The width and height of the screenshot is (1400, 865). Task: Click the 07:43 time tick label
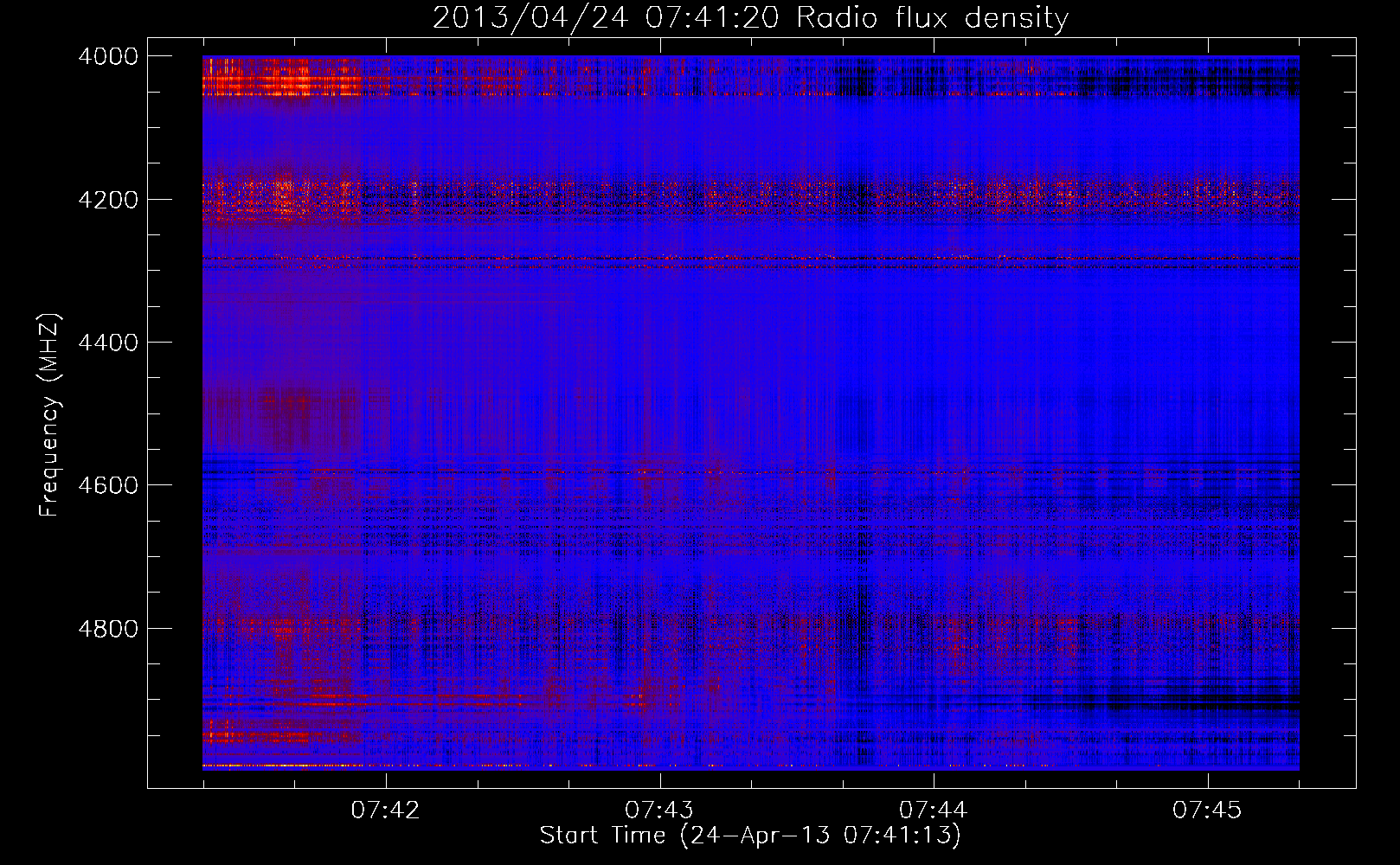coord(660,810)
